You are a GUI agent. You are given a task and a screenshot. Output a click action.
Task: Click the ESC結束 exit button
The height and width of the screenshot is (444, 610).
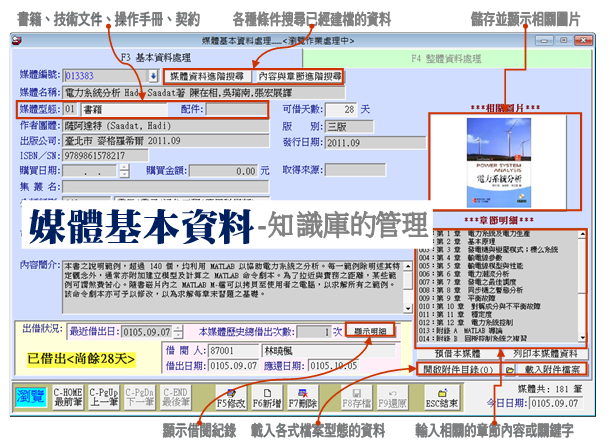[x=442, y=397]
